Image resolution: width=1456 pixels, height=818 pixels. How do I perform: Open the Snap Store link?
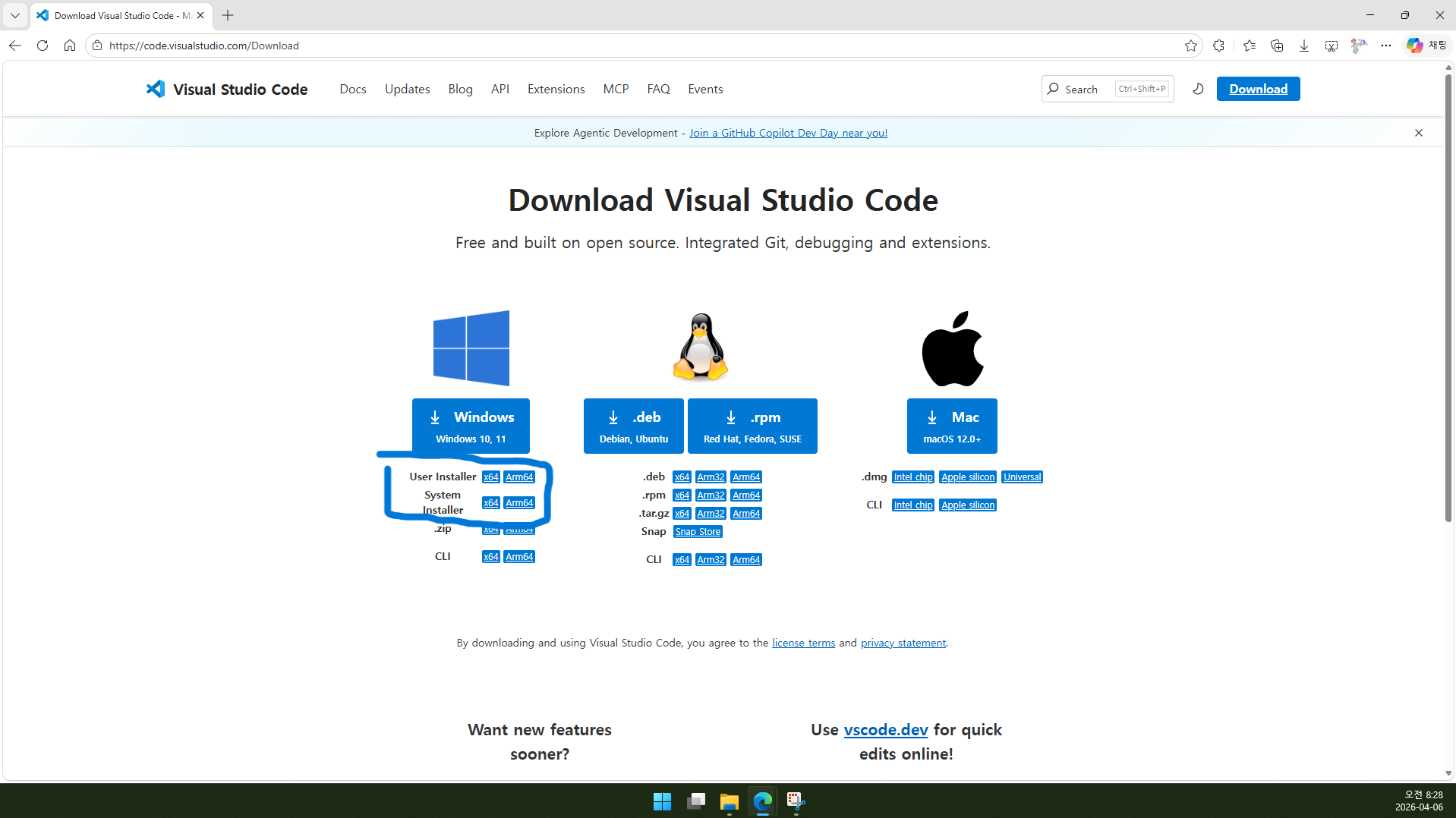(698, 532)
